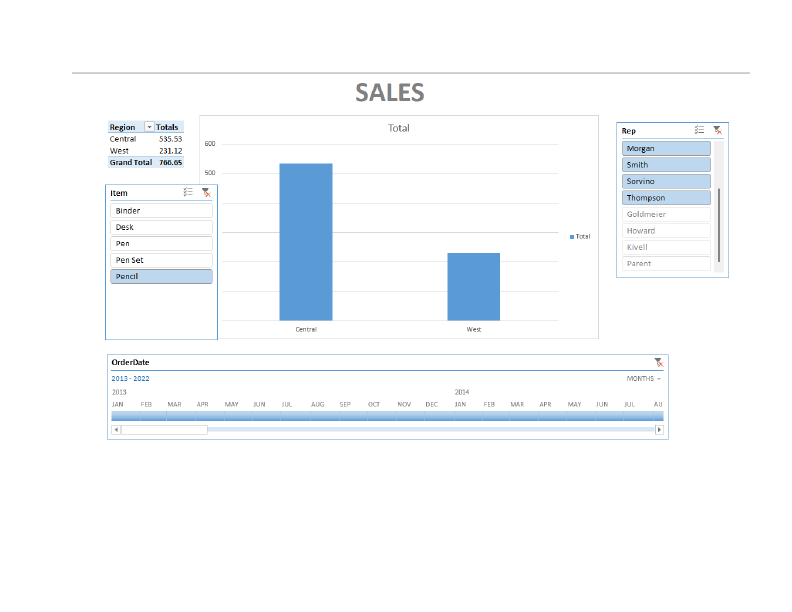The height and width of the screenshot is (612, 792).
Task: Click the Grand Total value 766.65
Action: click(170, 162)
